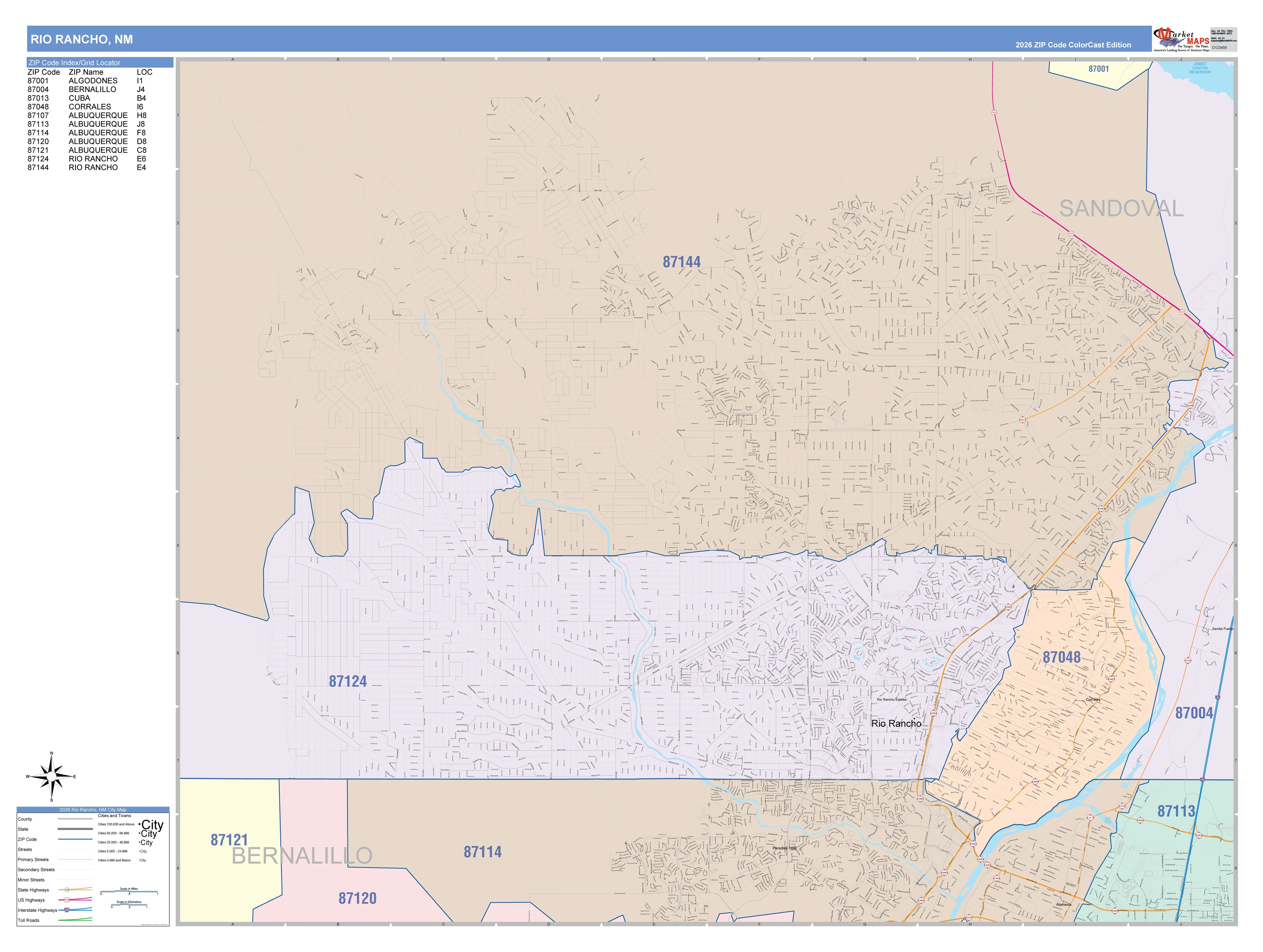
Task: Click the Cities 100,000 and Above legend entry
Action: [130, 825]
